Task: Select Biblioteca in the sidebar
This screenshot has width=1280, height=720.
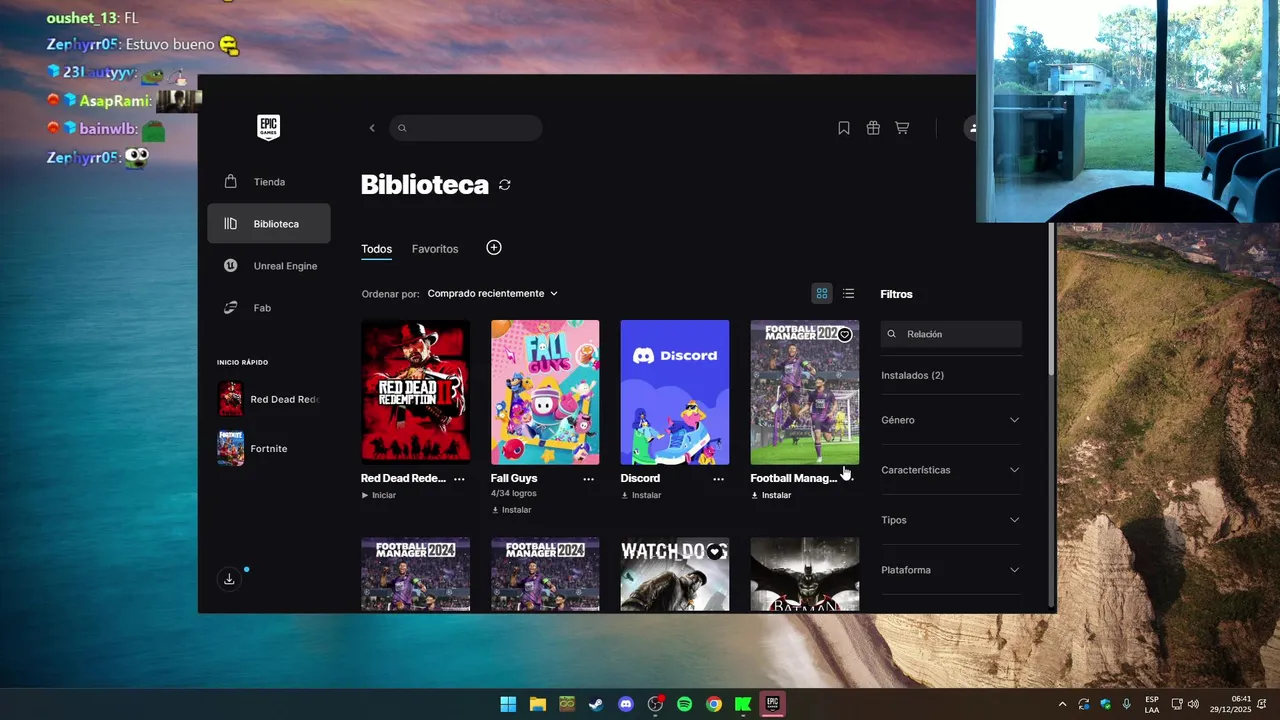Action: [268, 224]
